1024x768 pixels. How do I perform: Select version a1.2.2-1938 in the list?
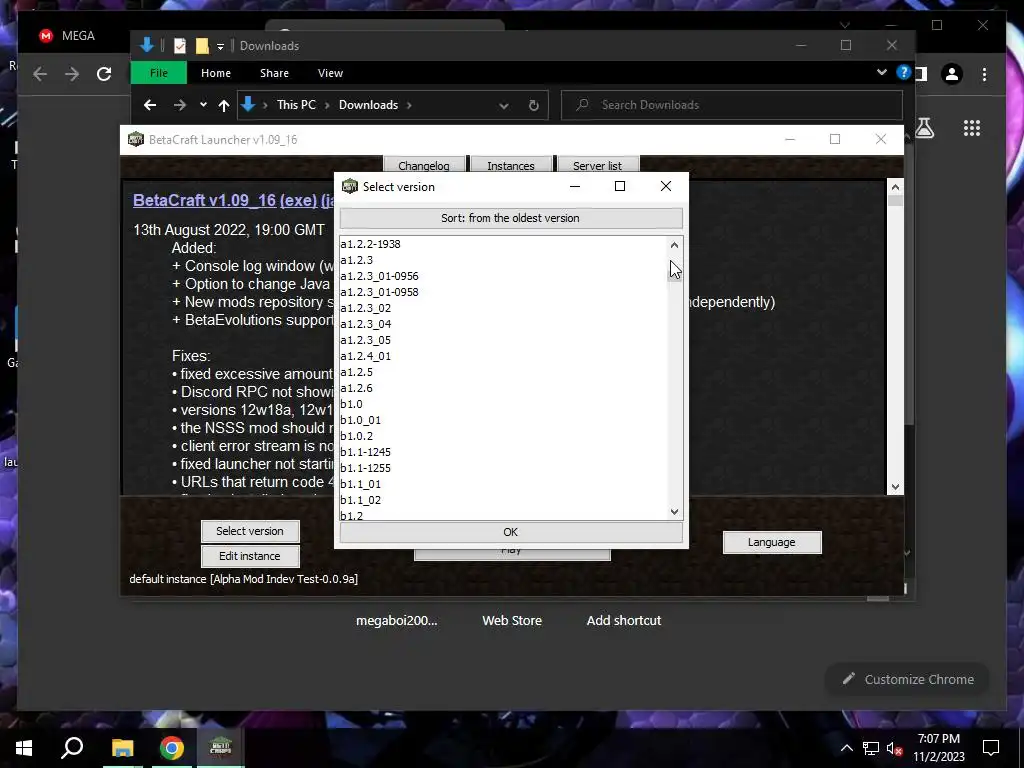tap(503, 244)
